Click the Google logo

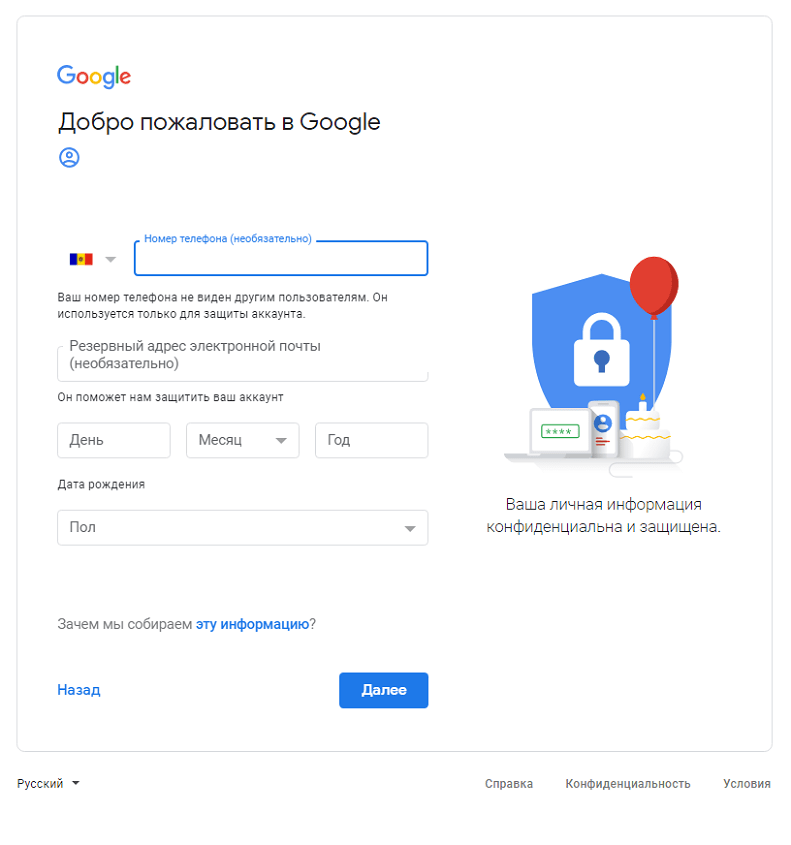click(x=93, y=76)
